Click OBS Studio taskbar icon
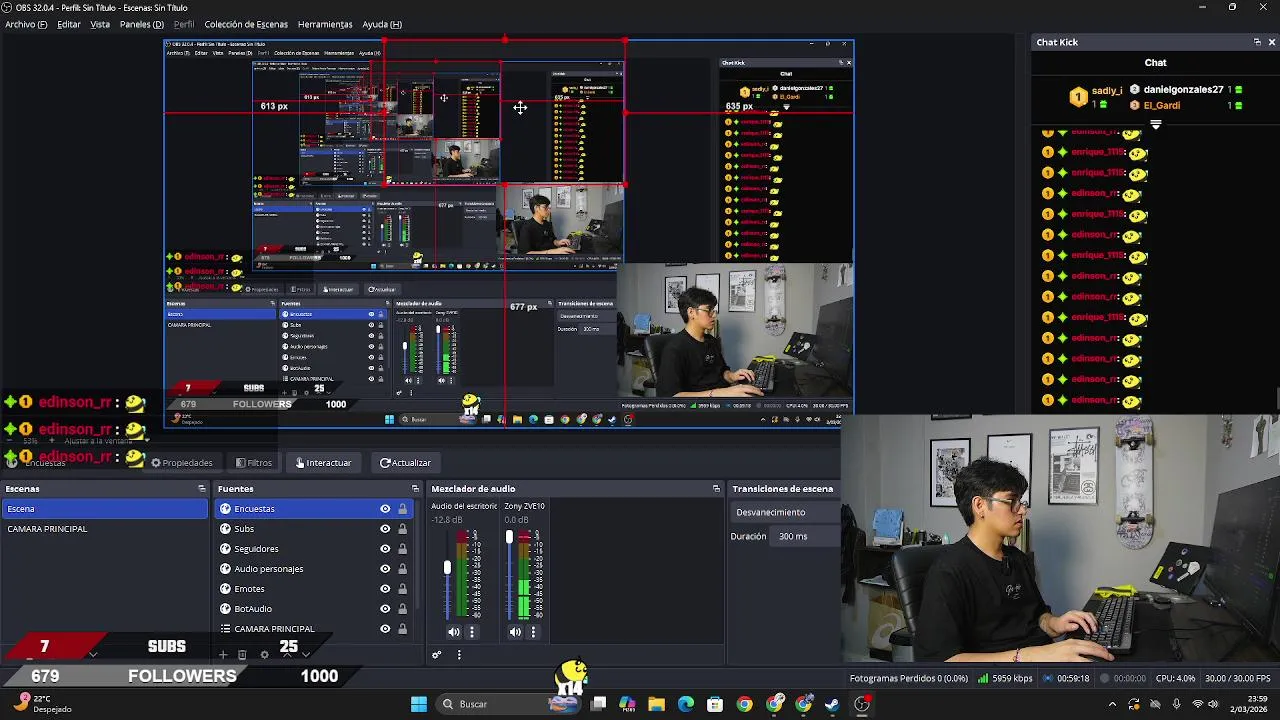The image size is (1280, 720). tap(862, 704)
